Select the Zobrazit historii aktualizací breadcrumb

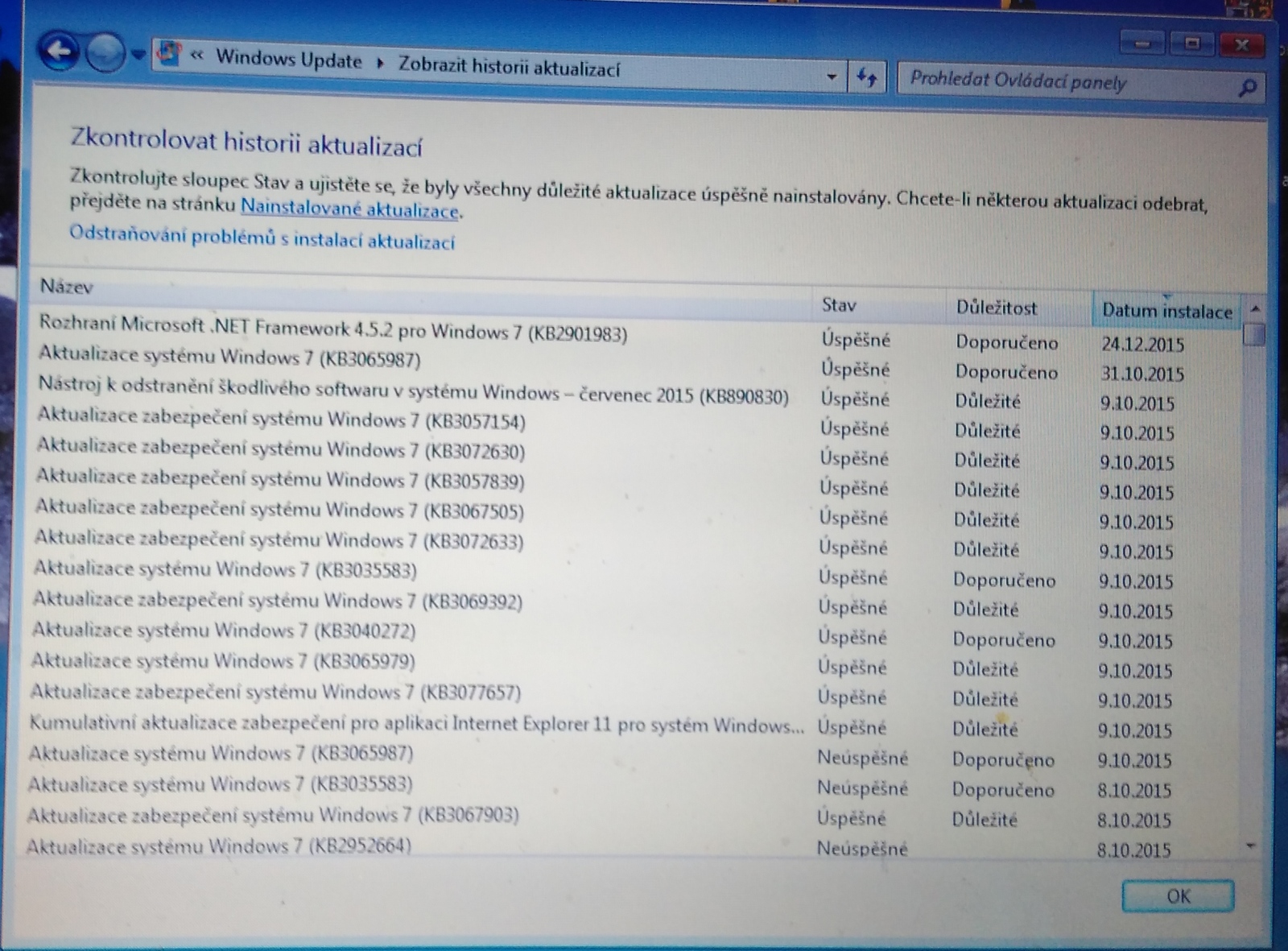click(x=510, y=67)
